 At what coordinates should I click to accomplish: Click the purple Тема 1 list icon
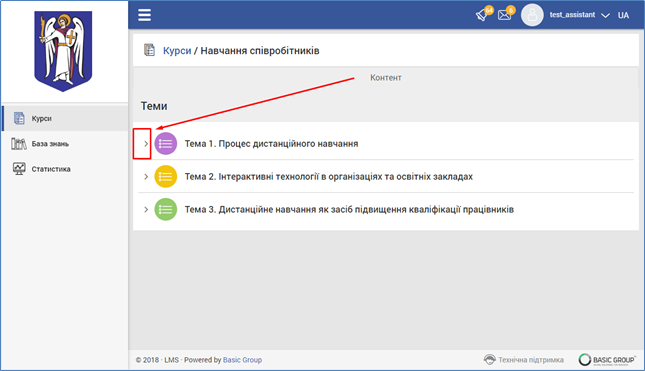point(165,144)
